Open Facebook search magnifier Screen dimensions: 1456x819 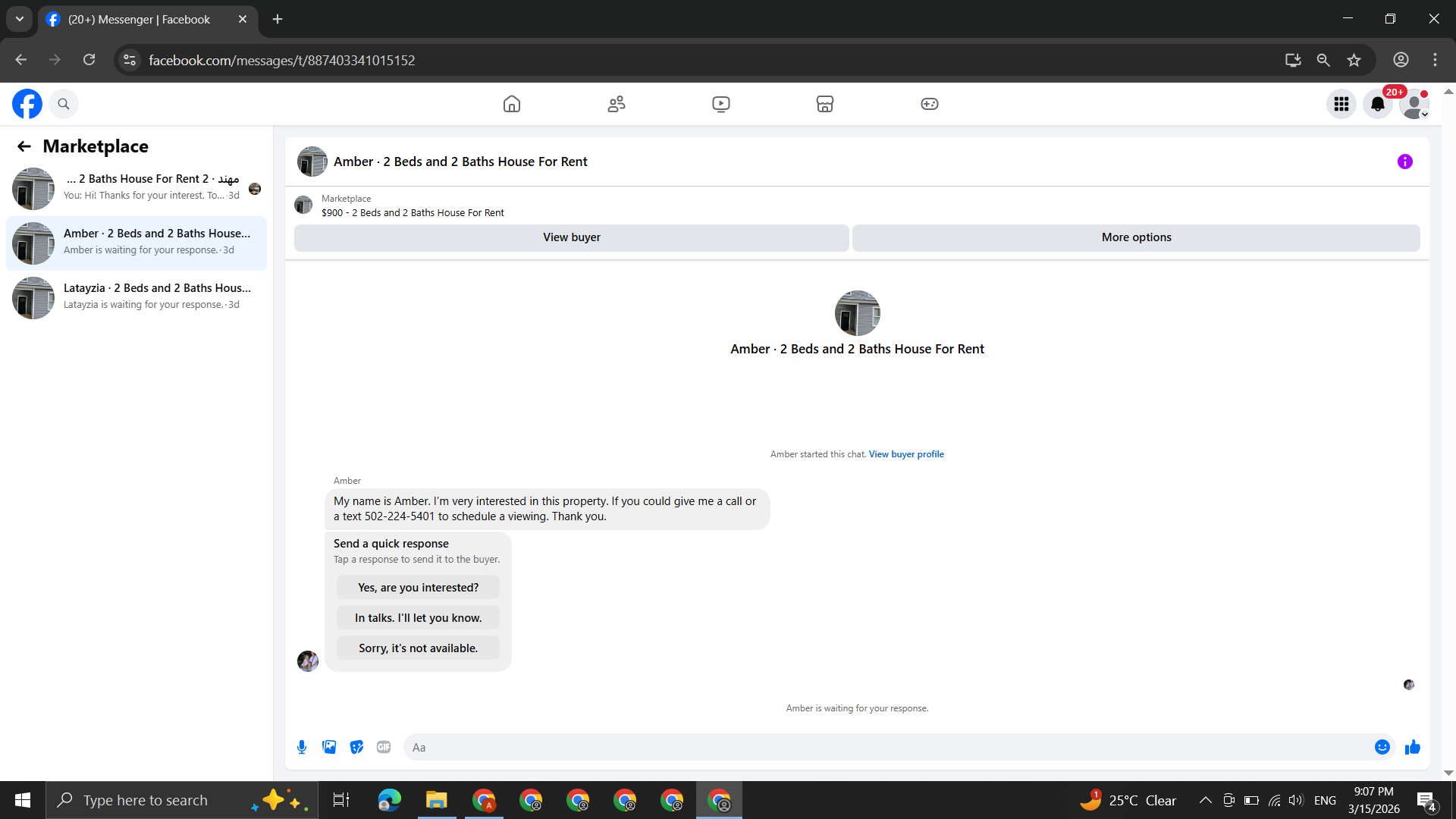pos(64,104)
